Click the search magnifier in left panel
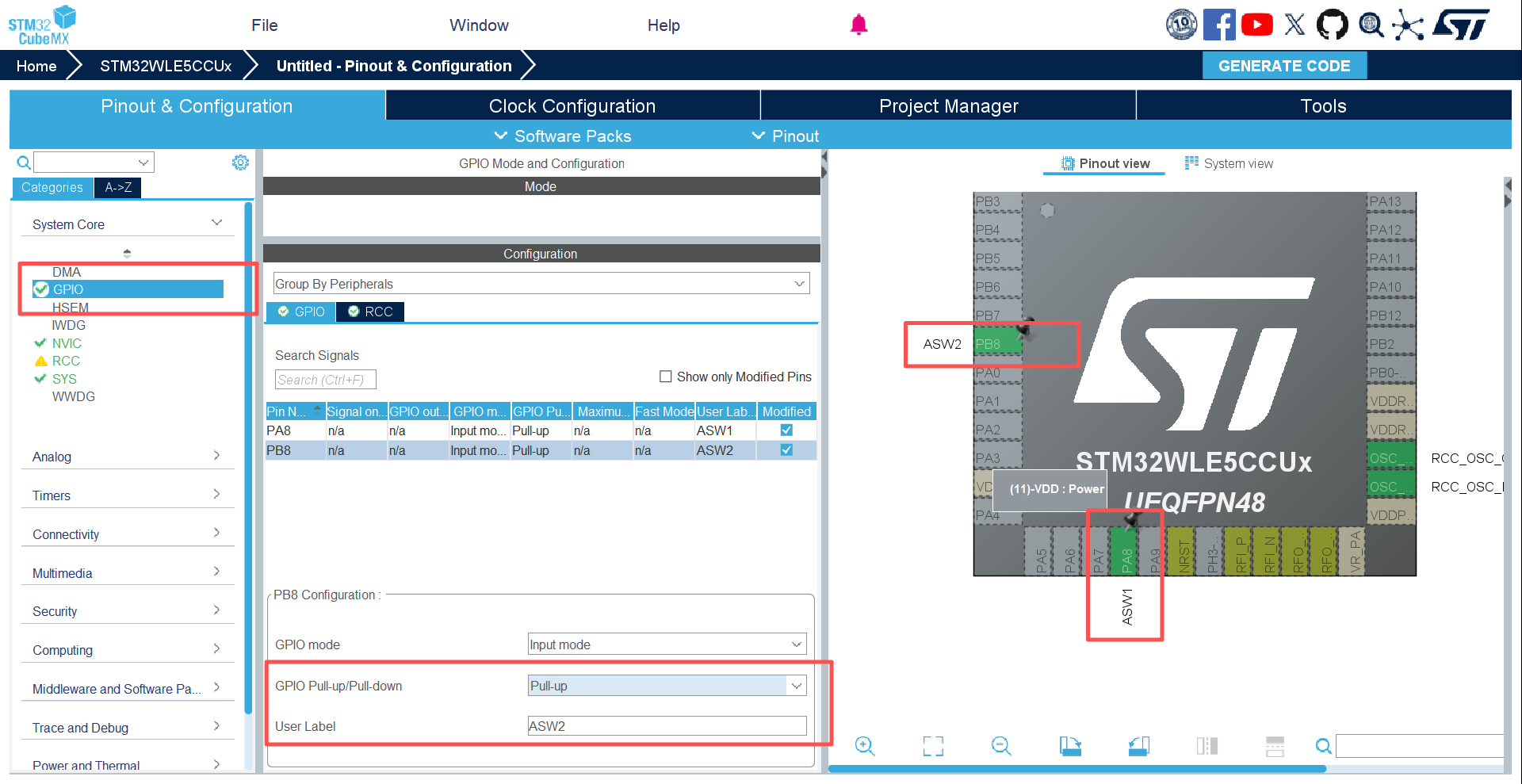The image size is (1522, 784). [24, 163]
